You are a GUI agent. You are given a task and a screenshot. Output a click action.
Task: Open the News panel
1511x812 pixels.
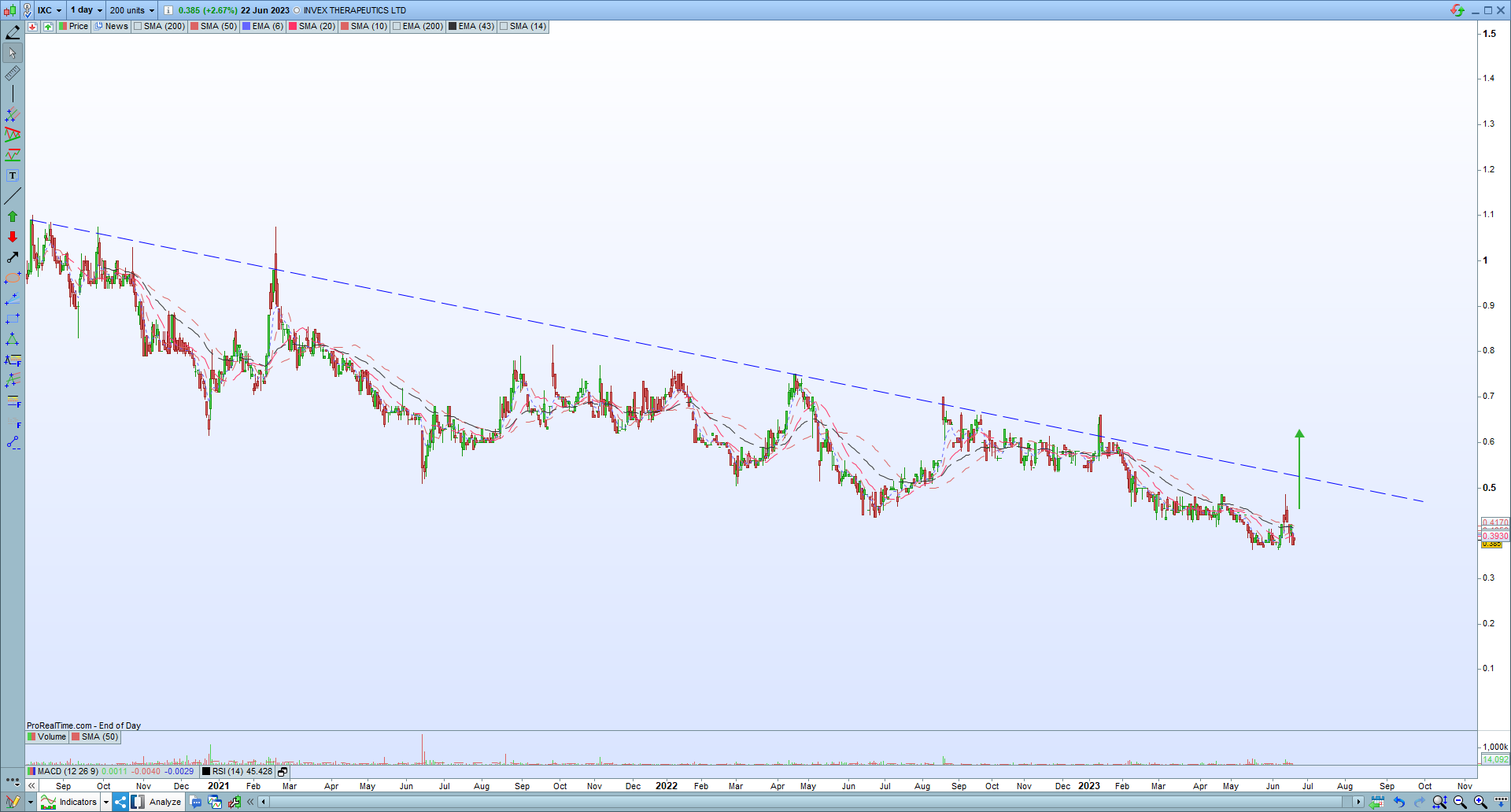click(111, 27)
